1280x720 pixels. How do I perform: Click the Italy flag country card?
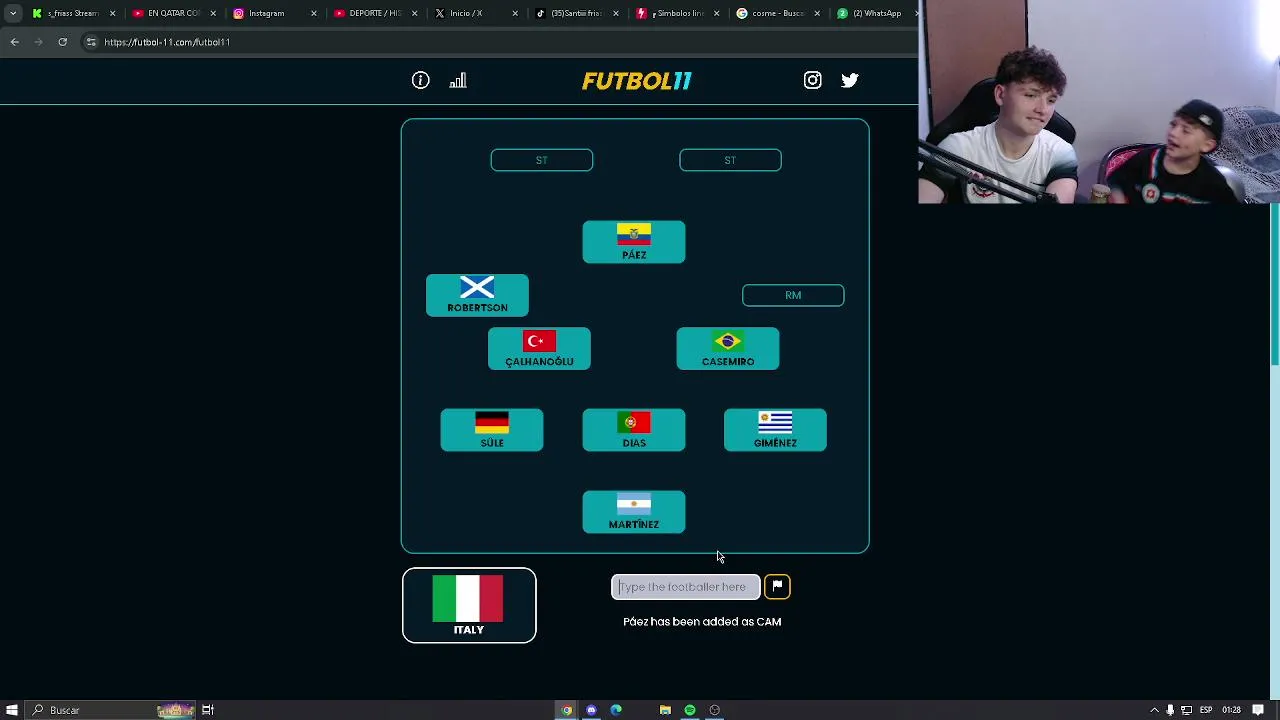click(x=469, y=605)
